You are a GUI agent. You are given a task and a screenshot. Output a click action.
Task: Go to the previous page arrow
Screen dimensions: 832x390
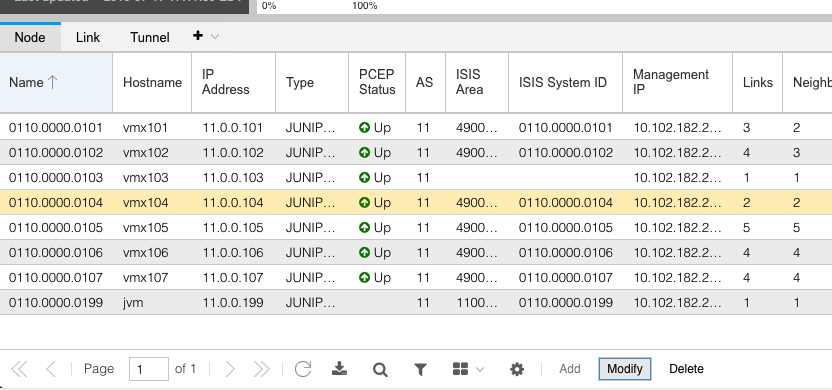point(51,369)
